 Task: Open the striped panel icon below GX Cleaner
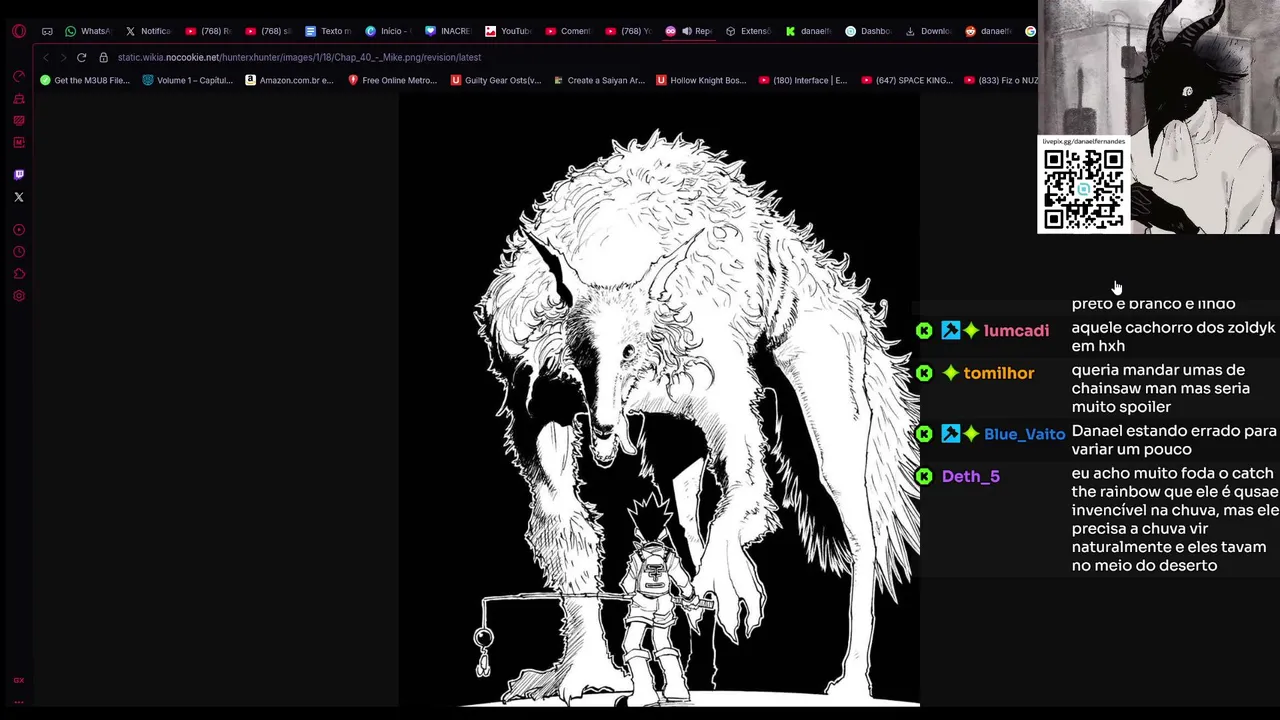pos(19,121)
